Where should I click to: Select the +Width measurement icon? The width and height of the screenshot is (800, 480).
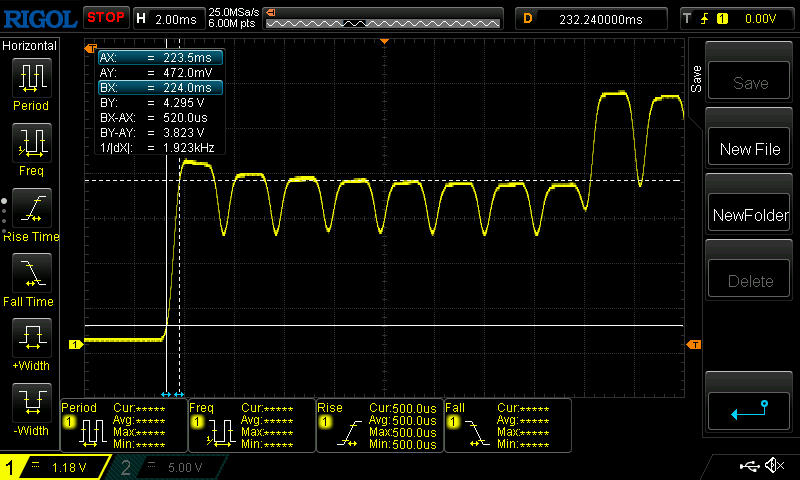pyautogui.click(x=30, y=341)
